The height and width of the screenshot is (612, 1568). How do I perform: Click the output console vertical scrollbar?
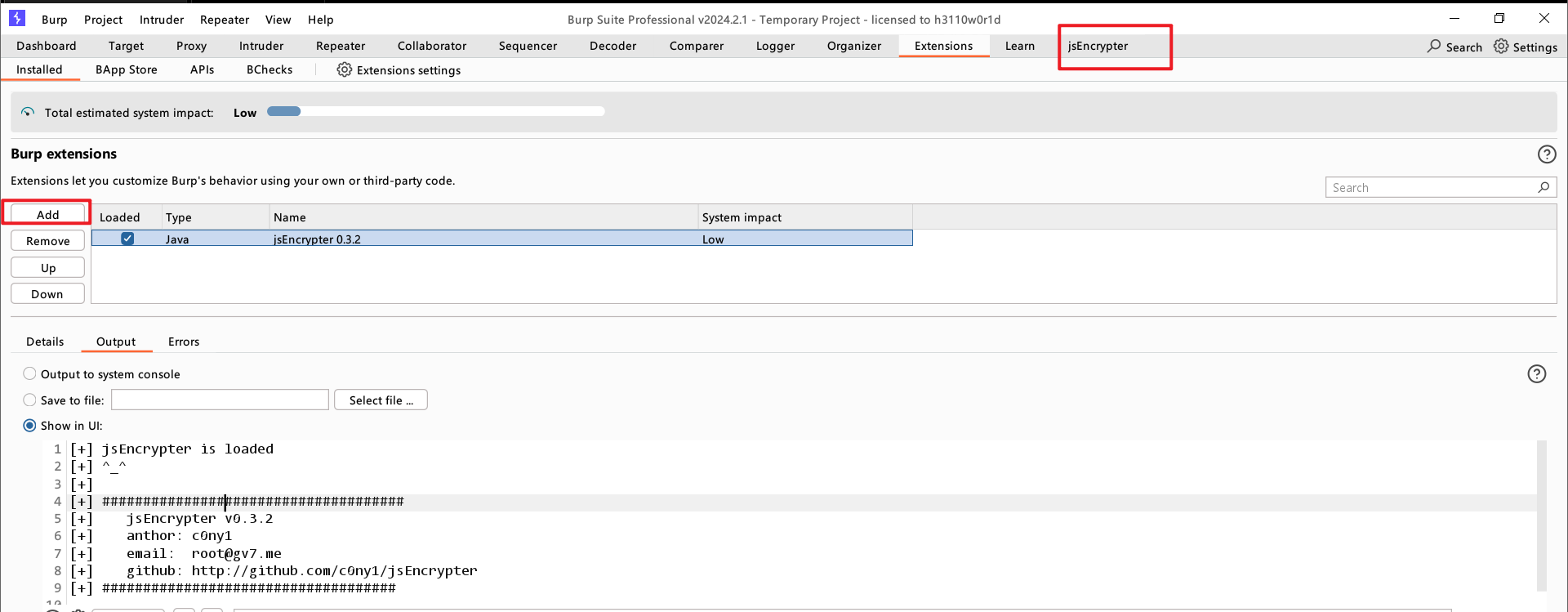click(x=1542, y=515)
